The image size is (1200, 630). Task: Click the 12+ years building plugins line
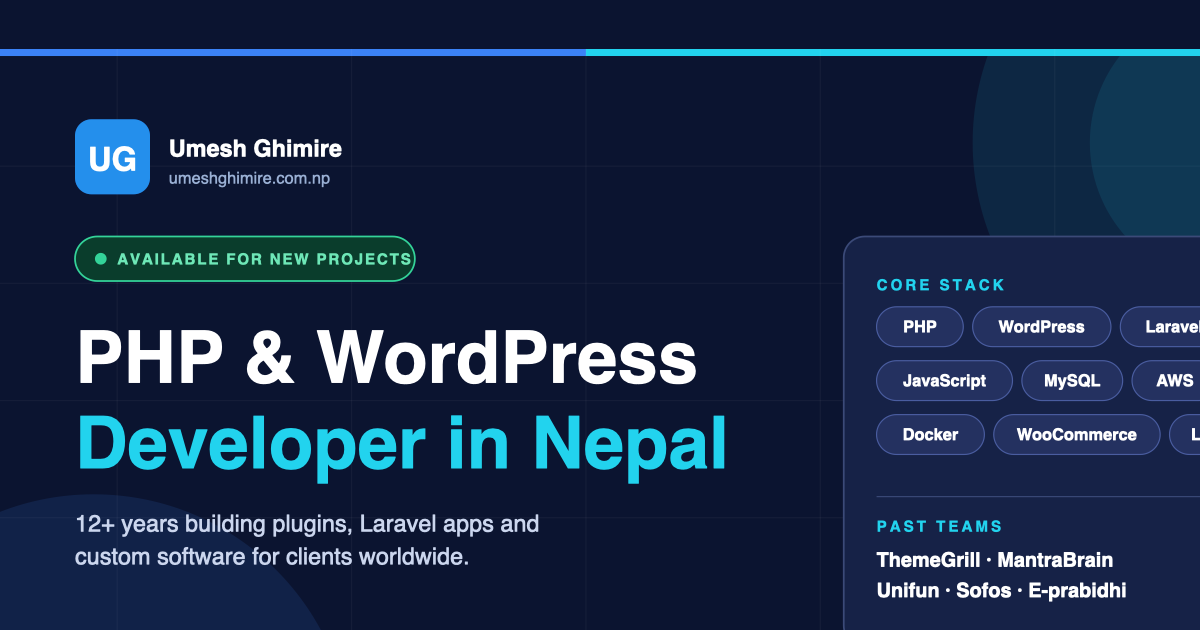tap(307, 524)
